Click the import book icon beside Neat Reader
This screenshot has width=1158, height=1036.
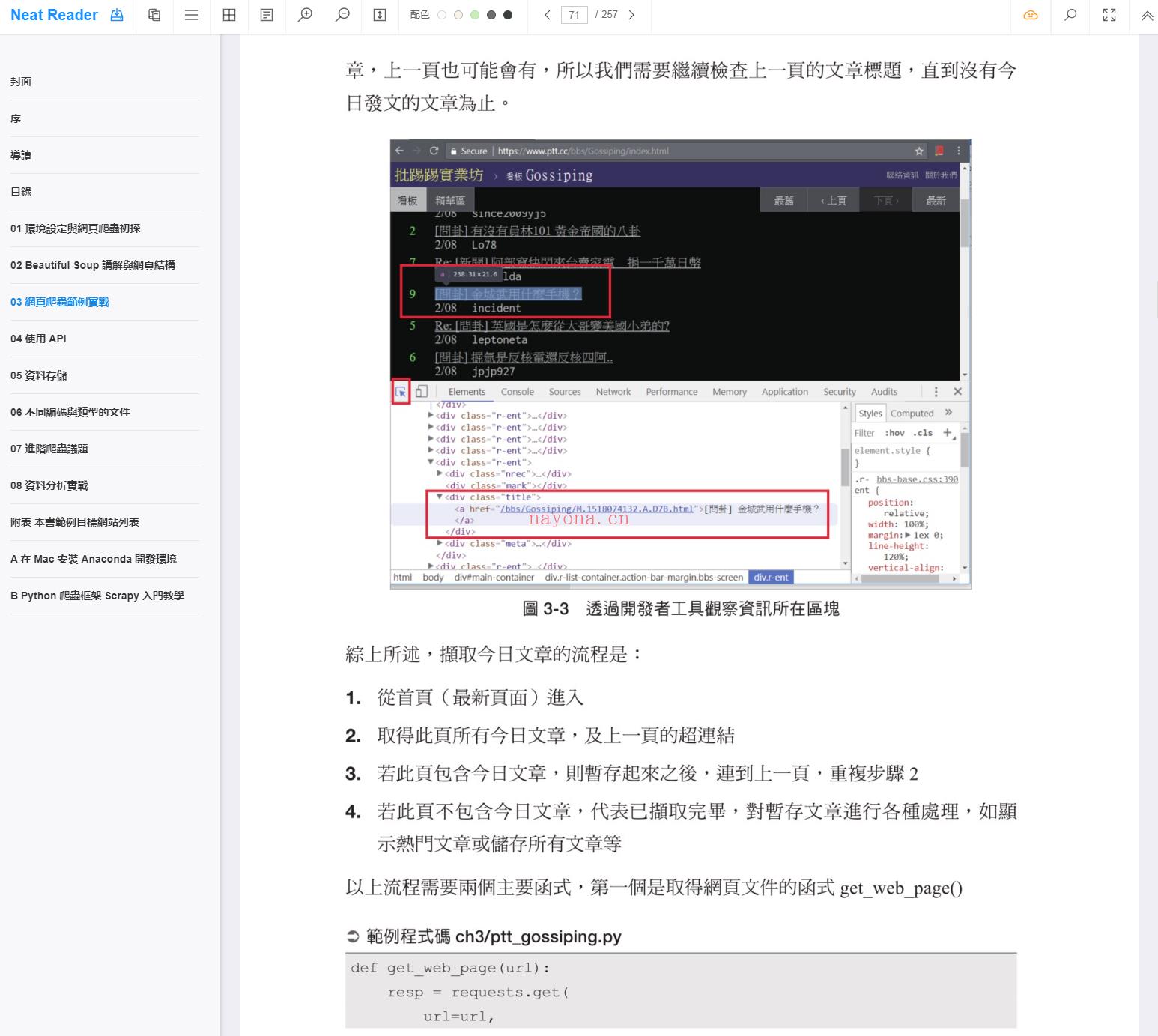tap(117, 15)
